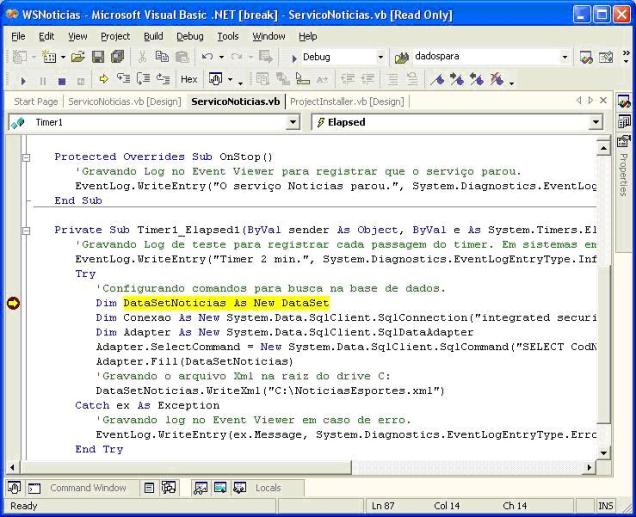
Task: Click the Command Window icon in bottom panel
Action: [x=34, y=488]
